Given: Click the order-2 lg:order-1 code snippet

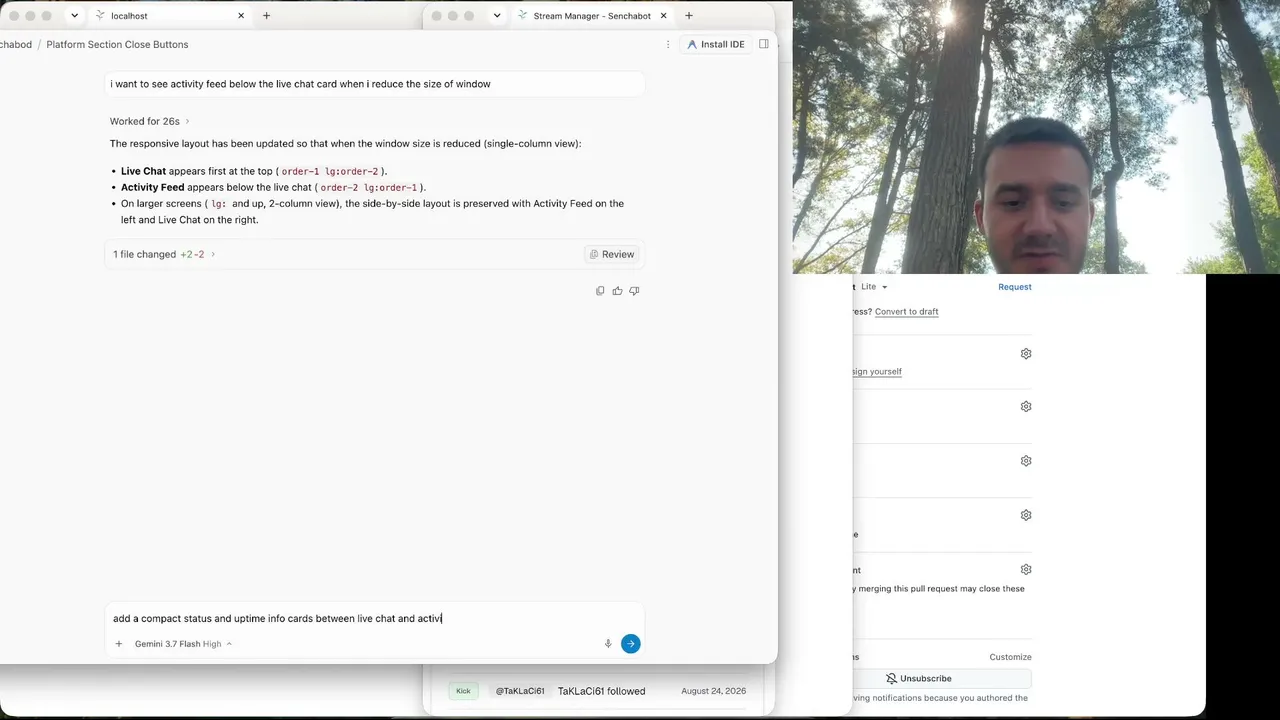Looking at the screenshot, I should 369,188.
